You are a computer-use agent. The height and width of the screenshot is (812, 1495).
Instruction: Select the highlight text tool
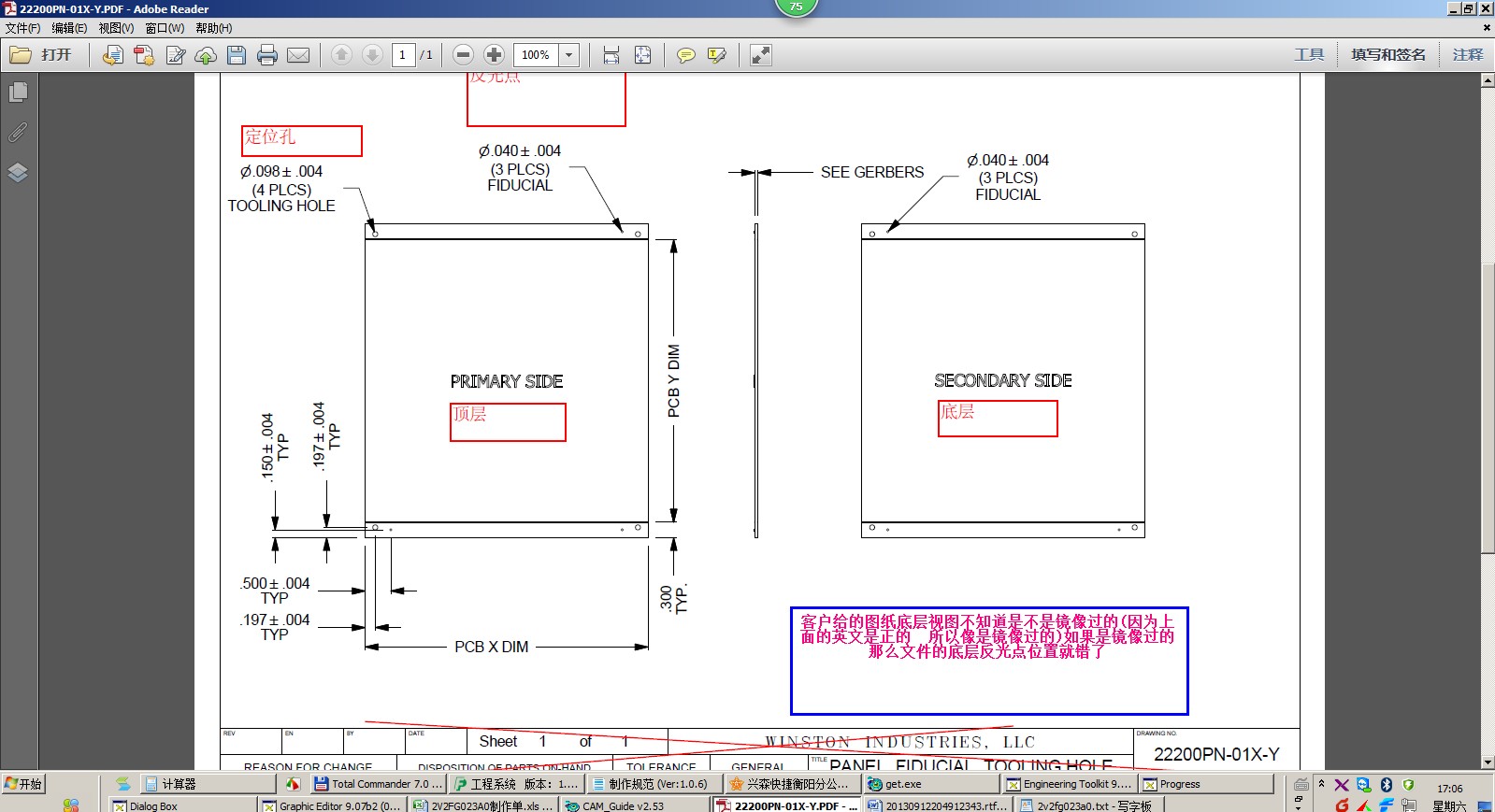[x=717, y=55]
